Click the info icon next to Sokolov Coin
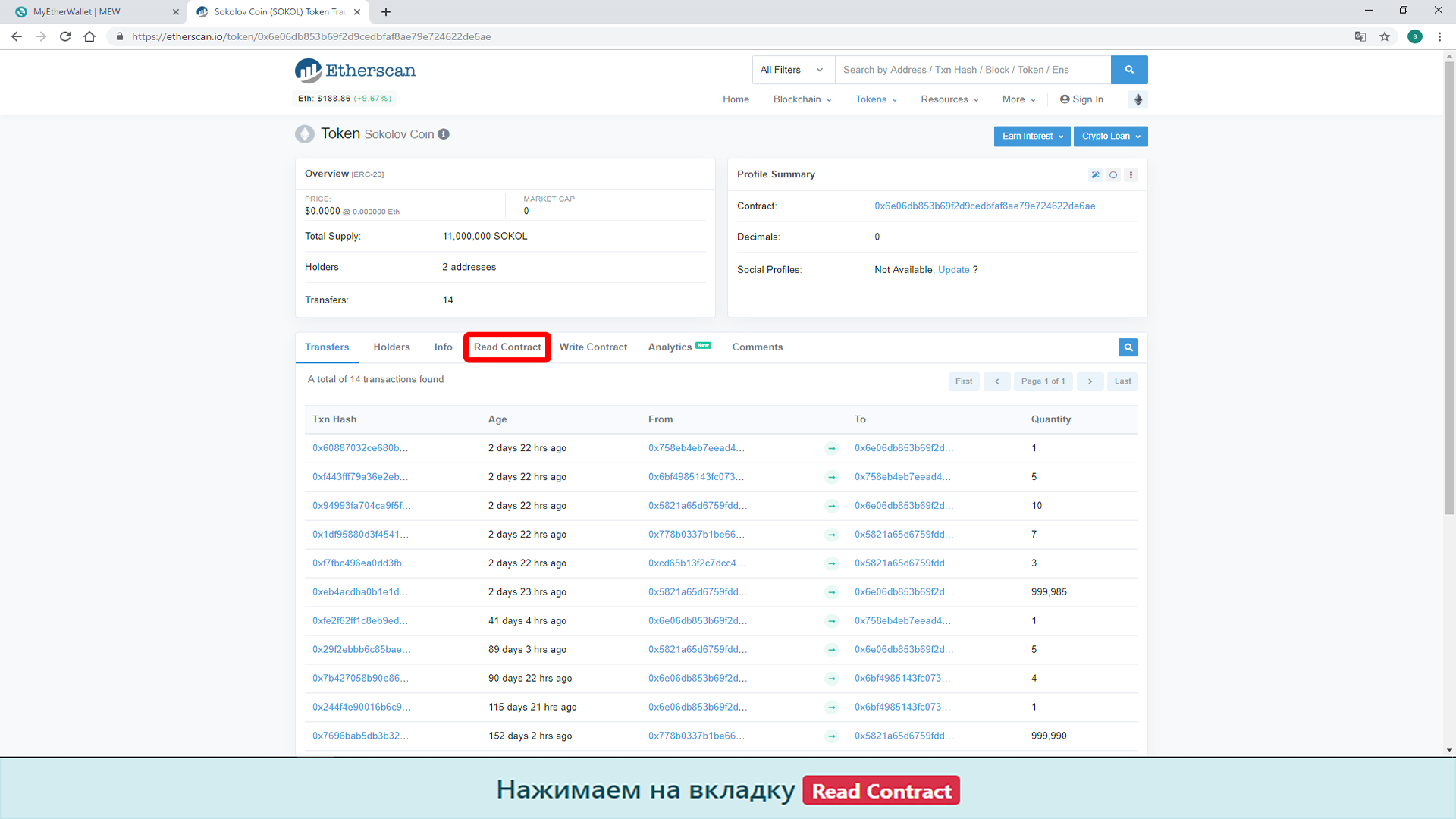 click(444, 134)
